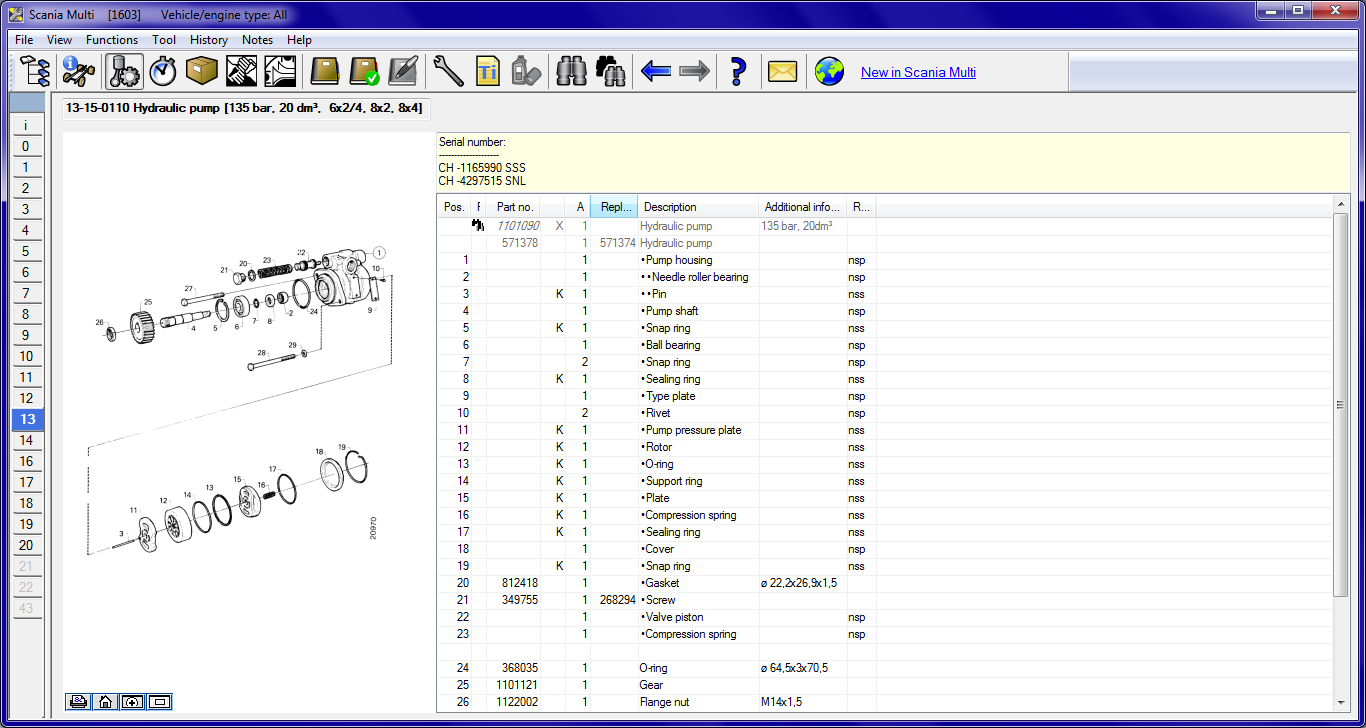Select the Needle roller bearing row
Screen dimensions: 1366x728
coord(886,277)
